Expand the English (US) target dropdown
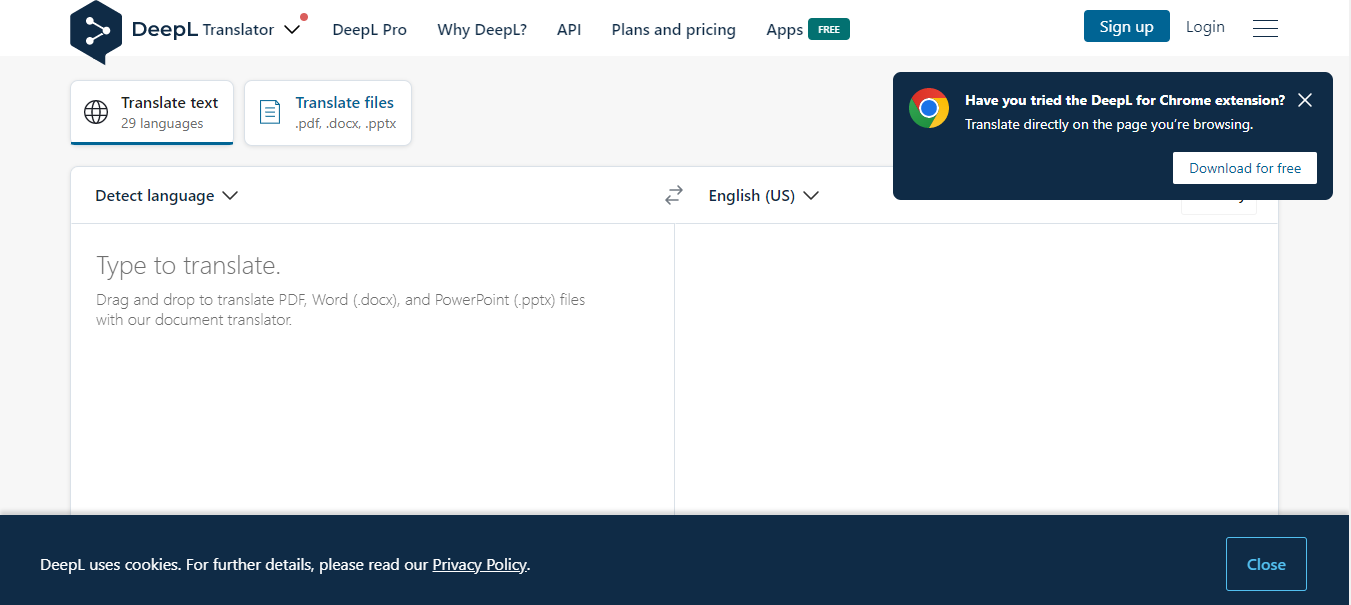Screen dimensions: 1351x605 coord(763,196)
